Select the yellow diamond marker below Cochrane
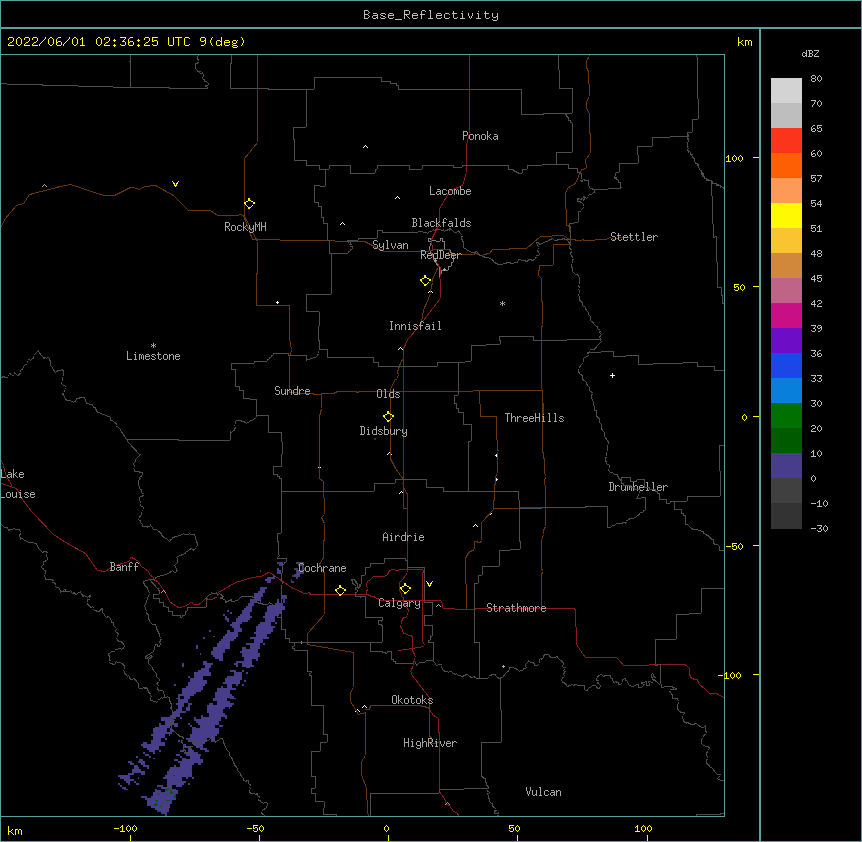The image size is (862, 842). coord(340,590)
